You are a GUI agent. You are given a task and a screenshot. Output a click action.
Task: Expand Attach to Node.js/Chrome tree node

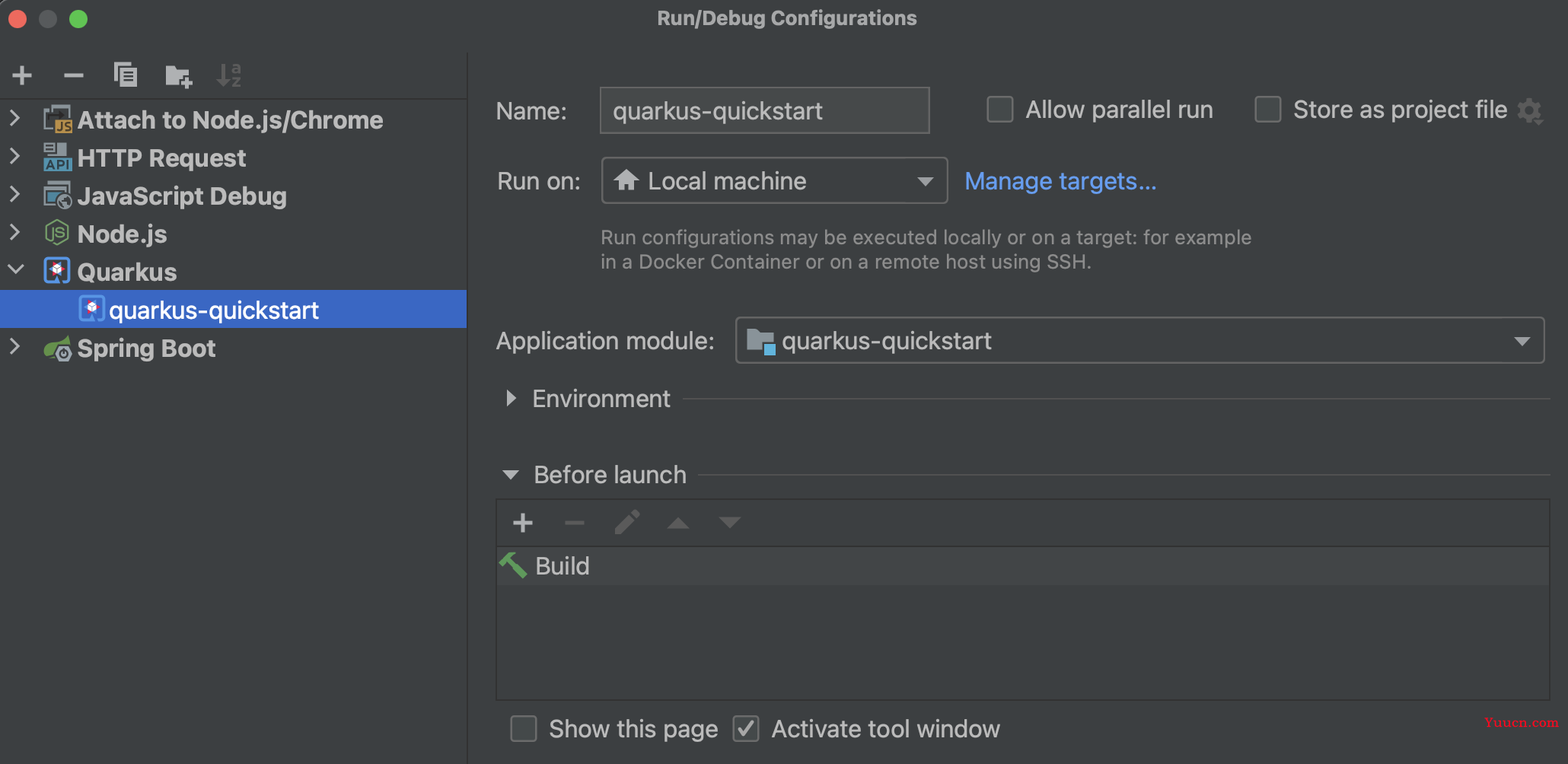15,118
